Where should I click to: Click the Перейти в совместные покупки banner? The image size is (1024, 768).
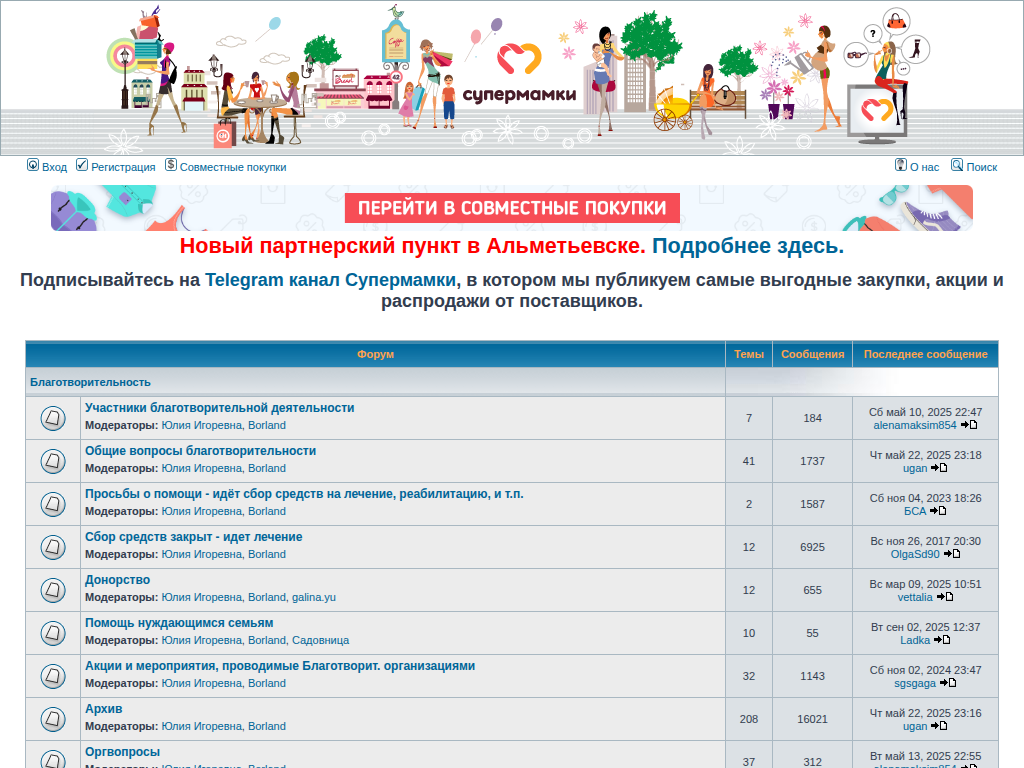click(512, 208)
